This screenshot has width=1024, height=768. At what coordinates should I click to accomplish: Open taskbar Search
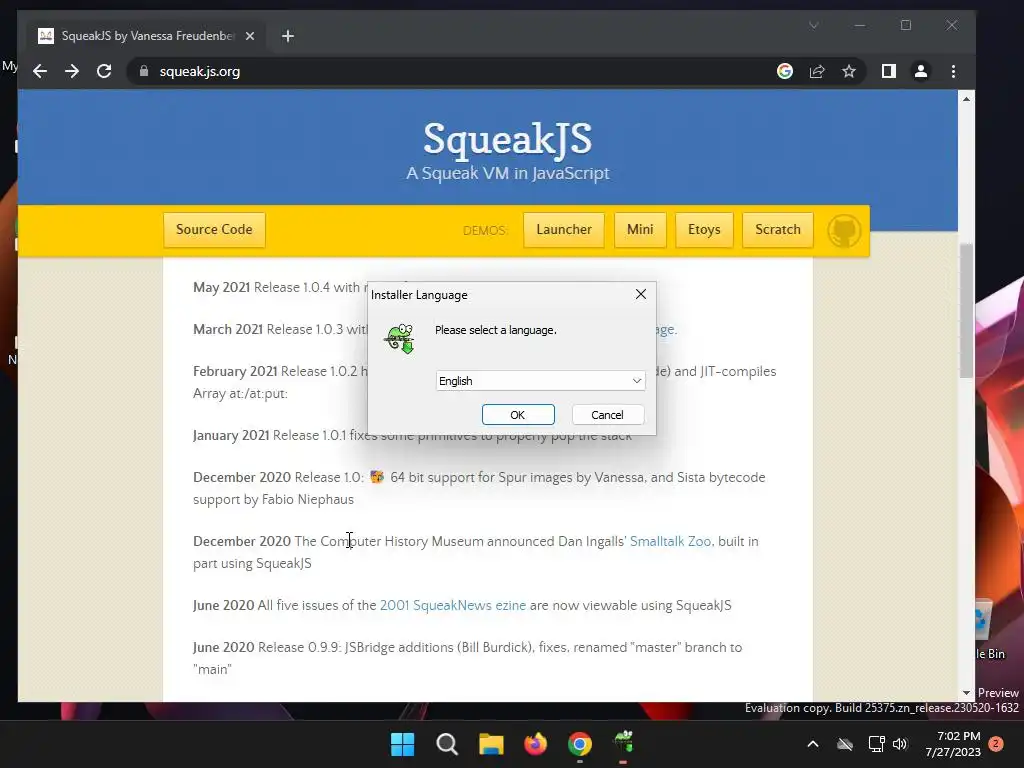[447, 744]
